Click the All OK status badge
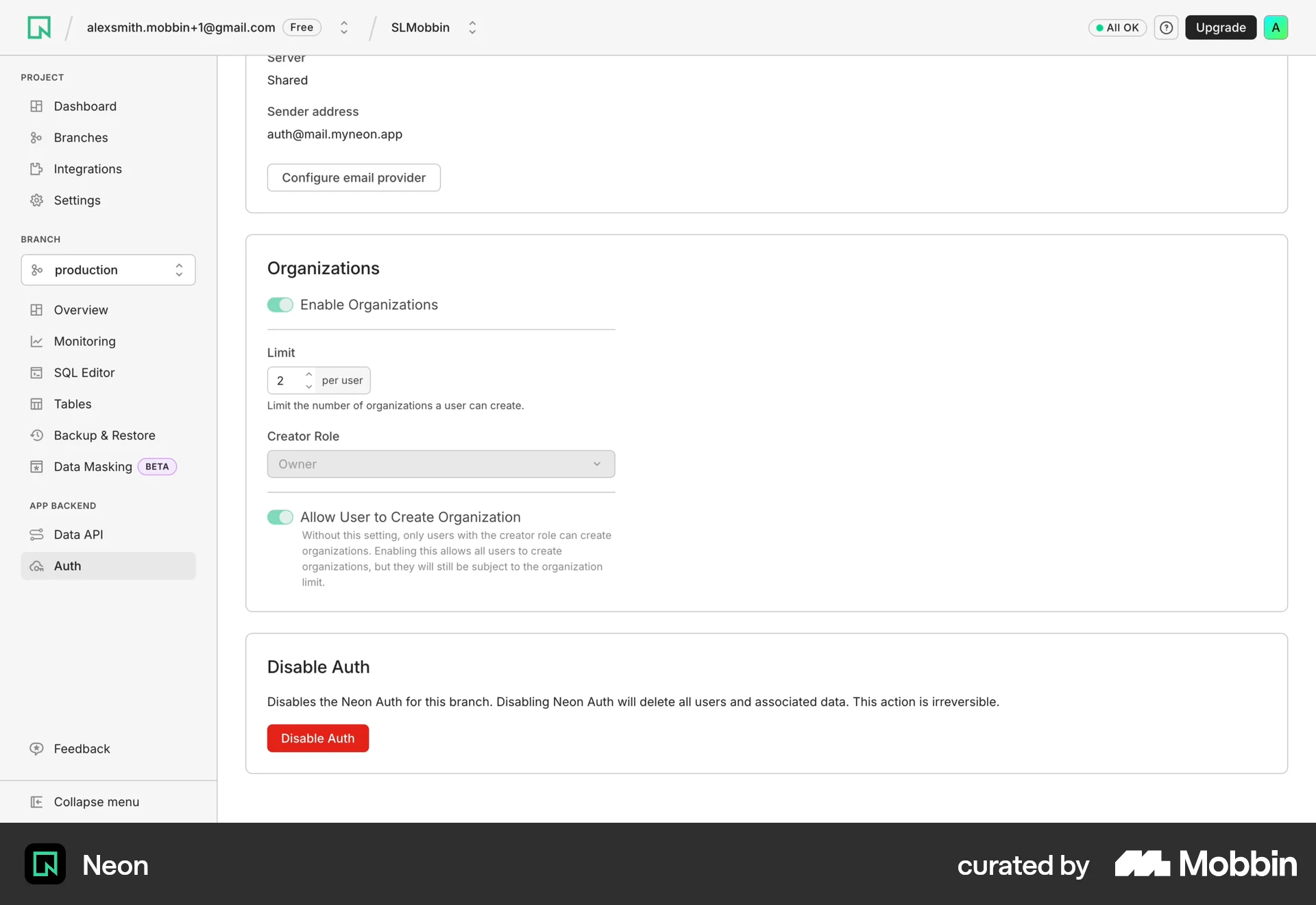This screenshot has height=905, width=1316. pyautogui.click(x=1117, y=27)
